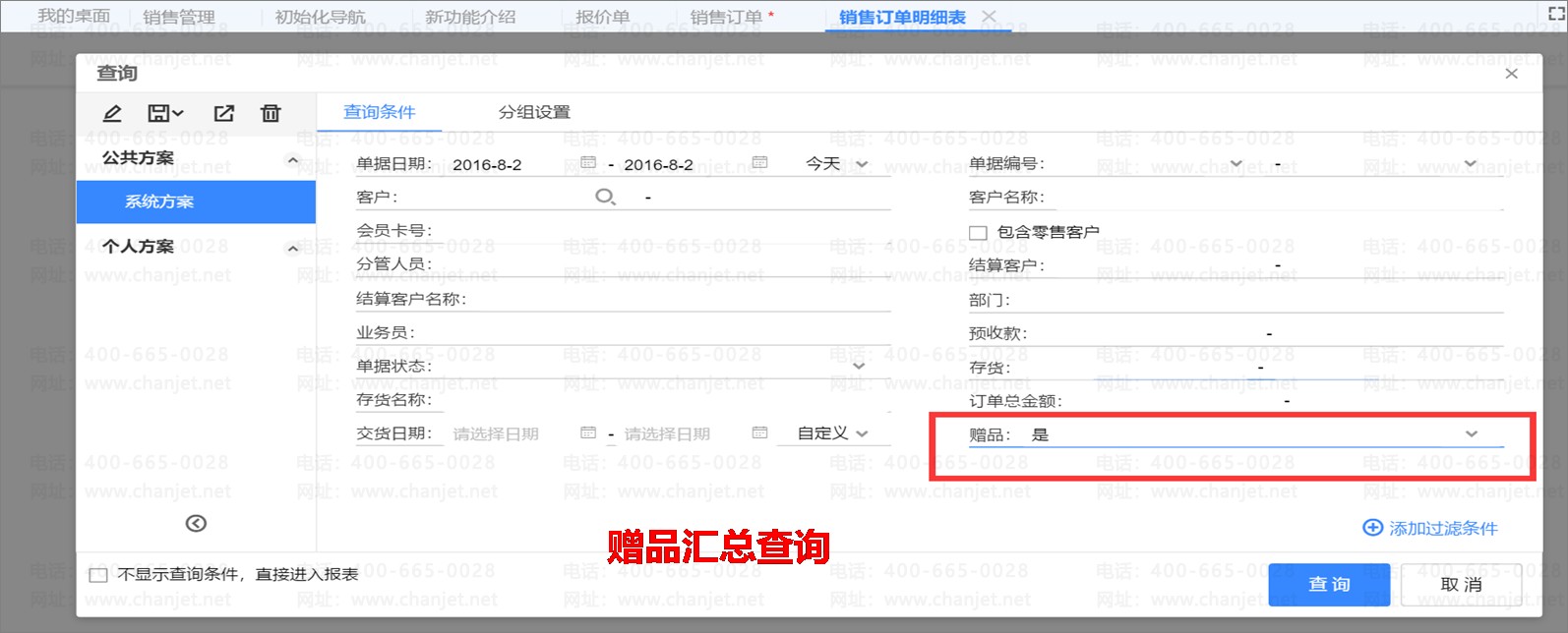This screenshot has height=633, width=1568.
Task: Click the delete scheme trash icon
Action: [271, 113]
